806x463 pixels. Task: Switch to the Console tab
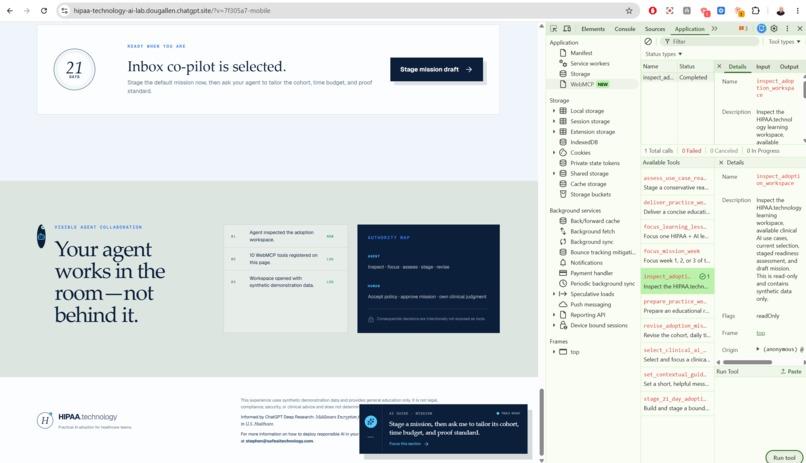tap(625, 29)
